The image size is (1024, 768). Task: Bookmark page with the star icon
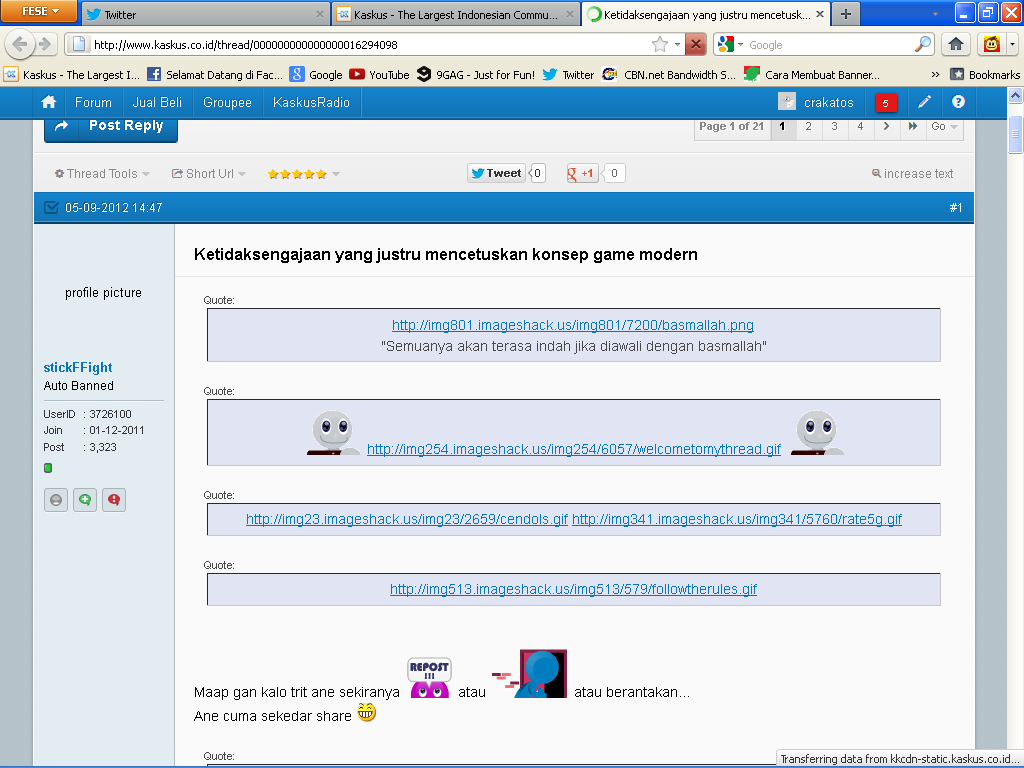(660, 44)
